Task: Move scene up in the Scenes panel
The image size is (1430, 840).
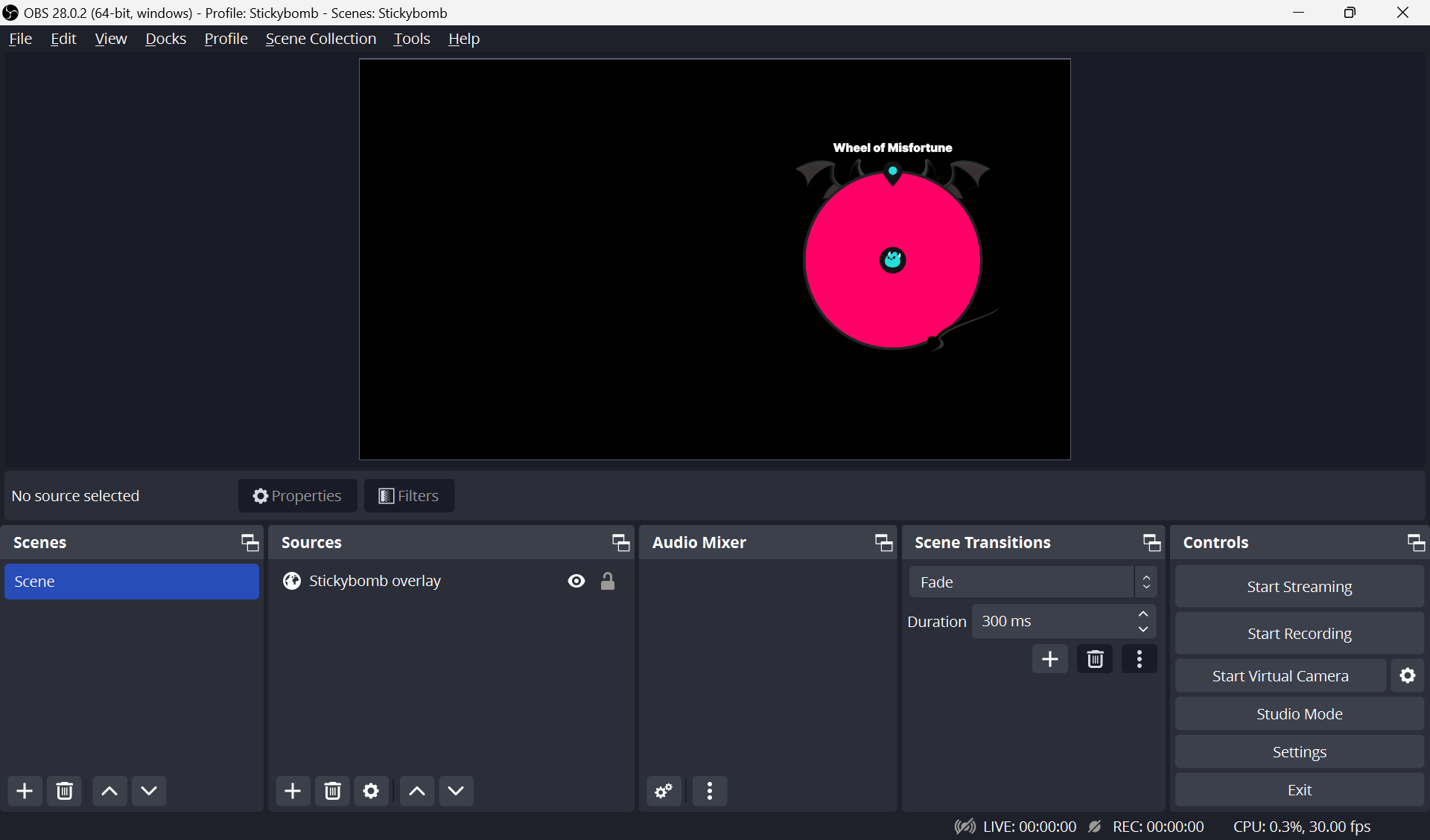Action: point(109,791)
